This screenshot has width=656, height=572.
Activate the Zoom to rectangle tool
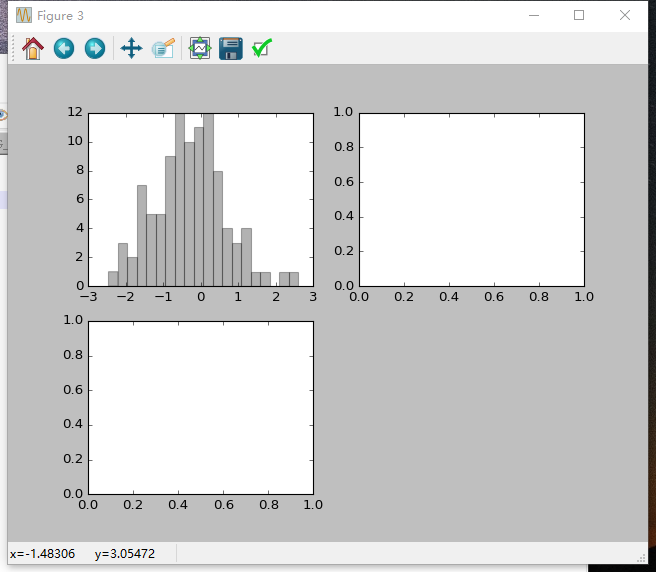pos(163,49)
